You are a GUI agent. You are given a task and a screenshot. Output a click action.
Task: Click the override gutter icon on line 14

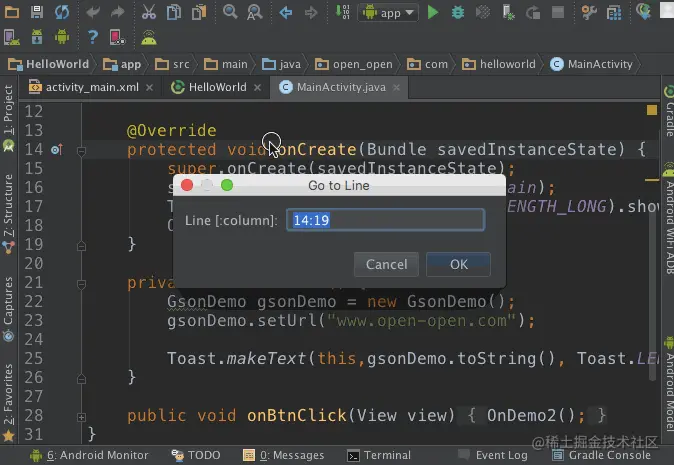tap(57, 150)
